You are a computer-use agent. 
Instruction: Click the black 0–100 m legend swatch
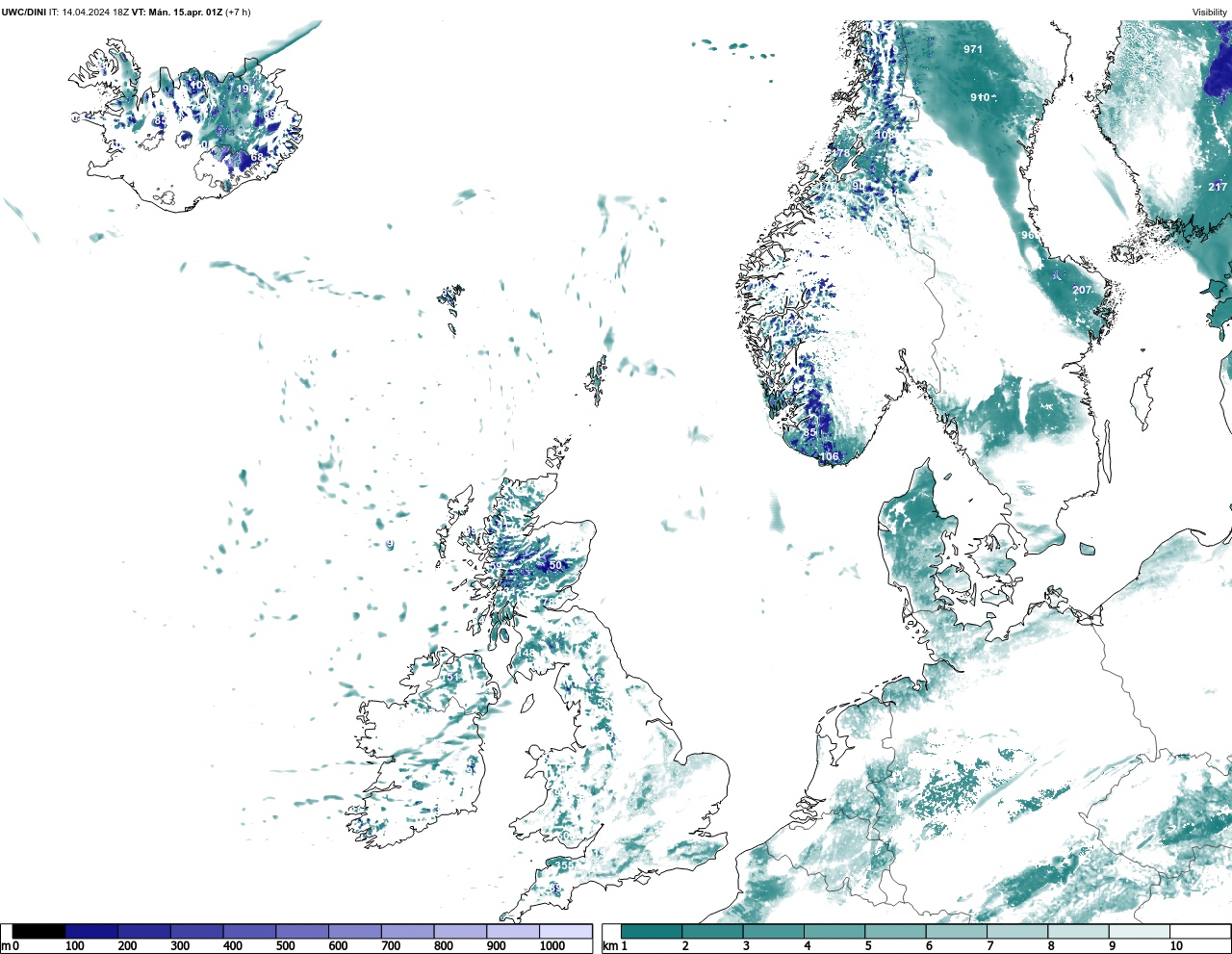[38, 931]
